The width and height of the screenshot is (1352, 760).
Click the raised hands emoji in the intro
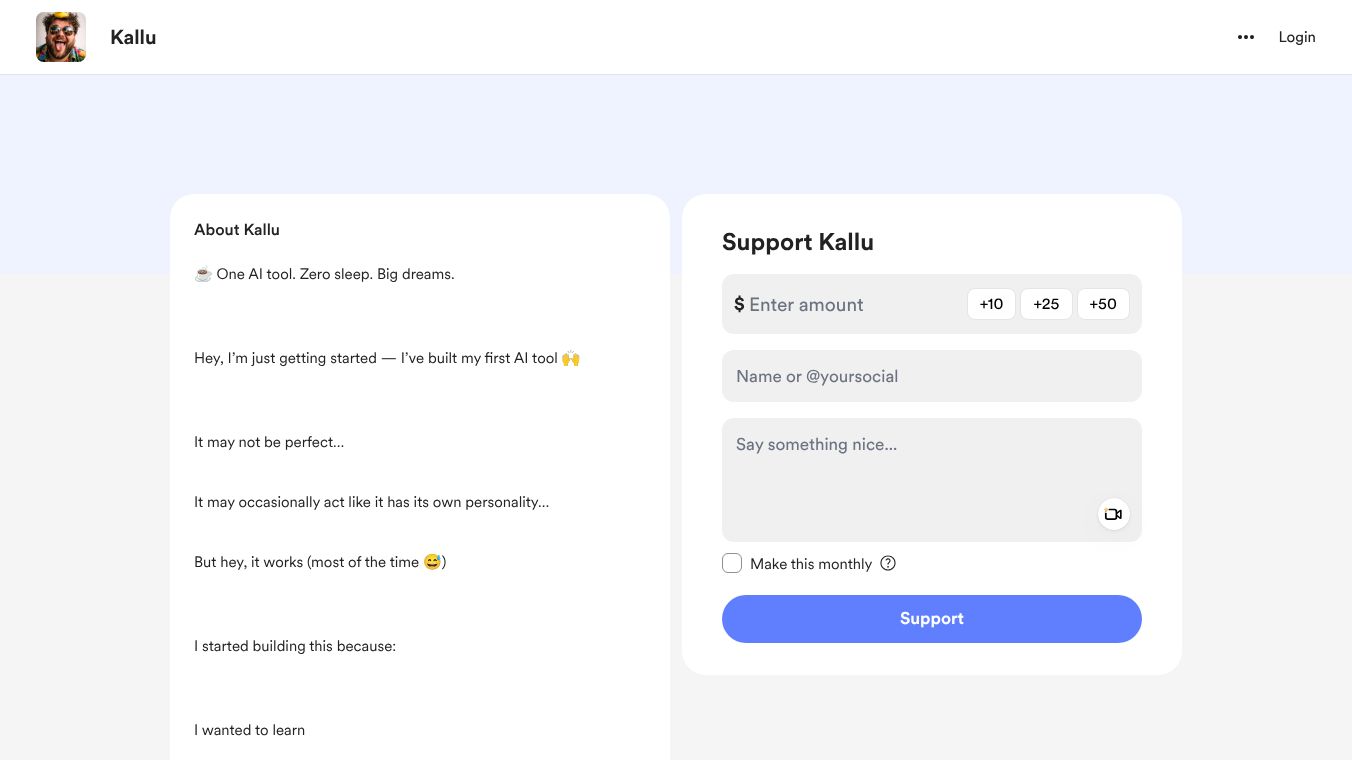tap(570, 357)
